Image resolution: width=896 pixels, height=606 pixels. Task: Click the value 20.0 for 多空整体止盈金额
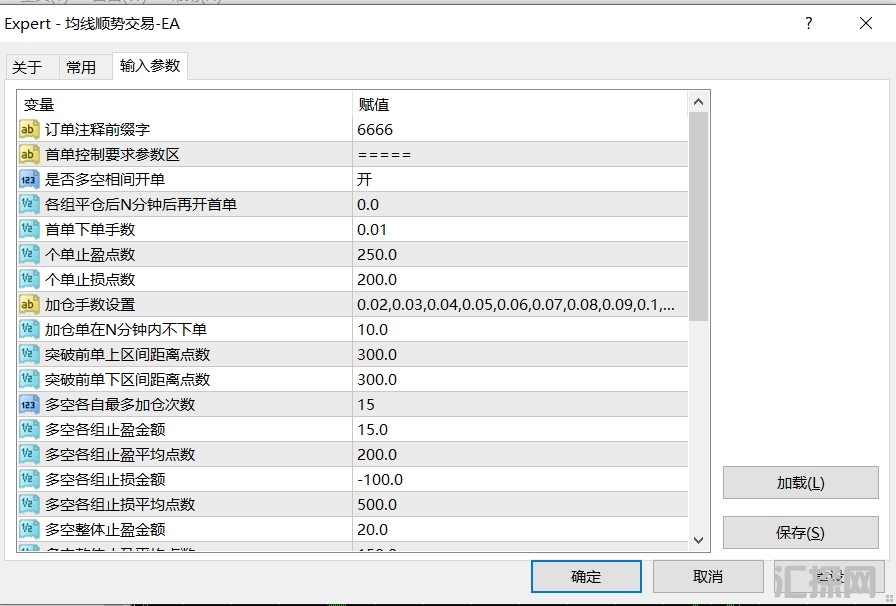pyautogui.click(x=373, y=530)
